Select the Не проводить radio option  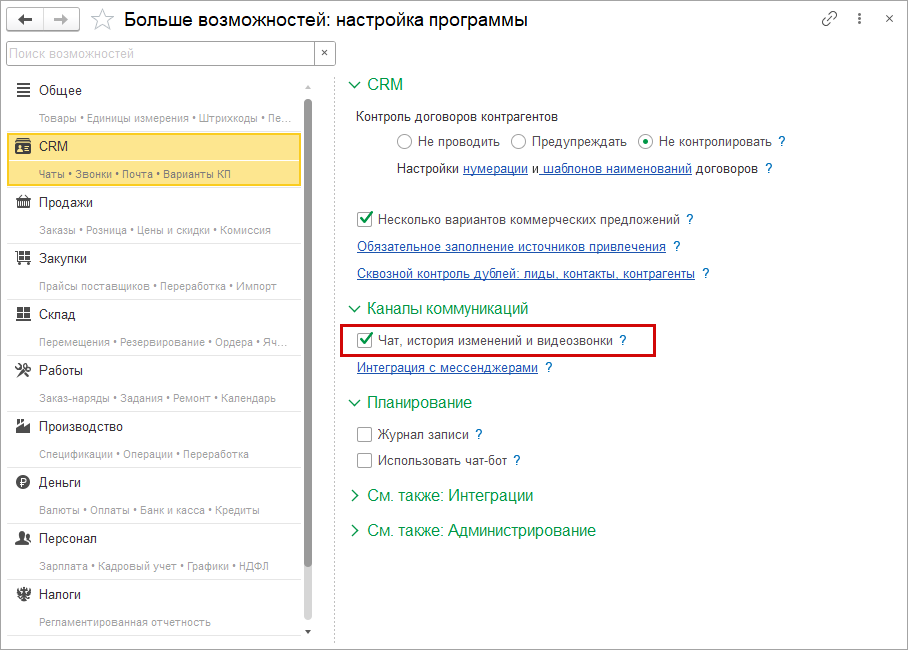click(x=404, y=141)
